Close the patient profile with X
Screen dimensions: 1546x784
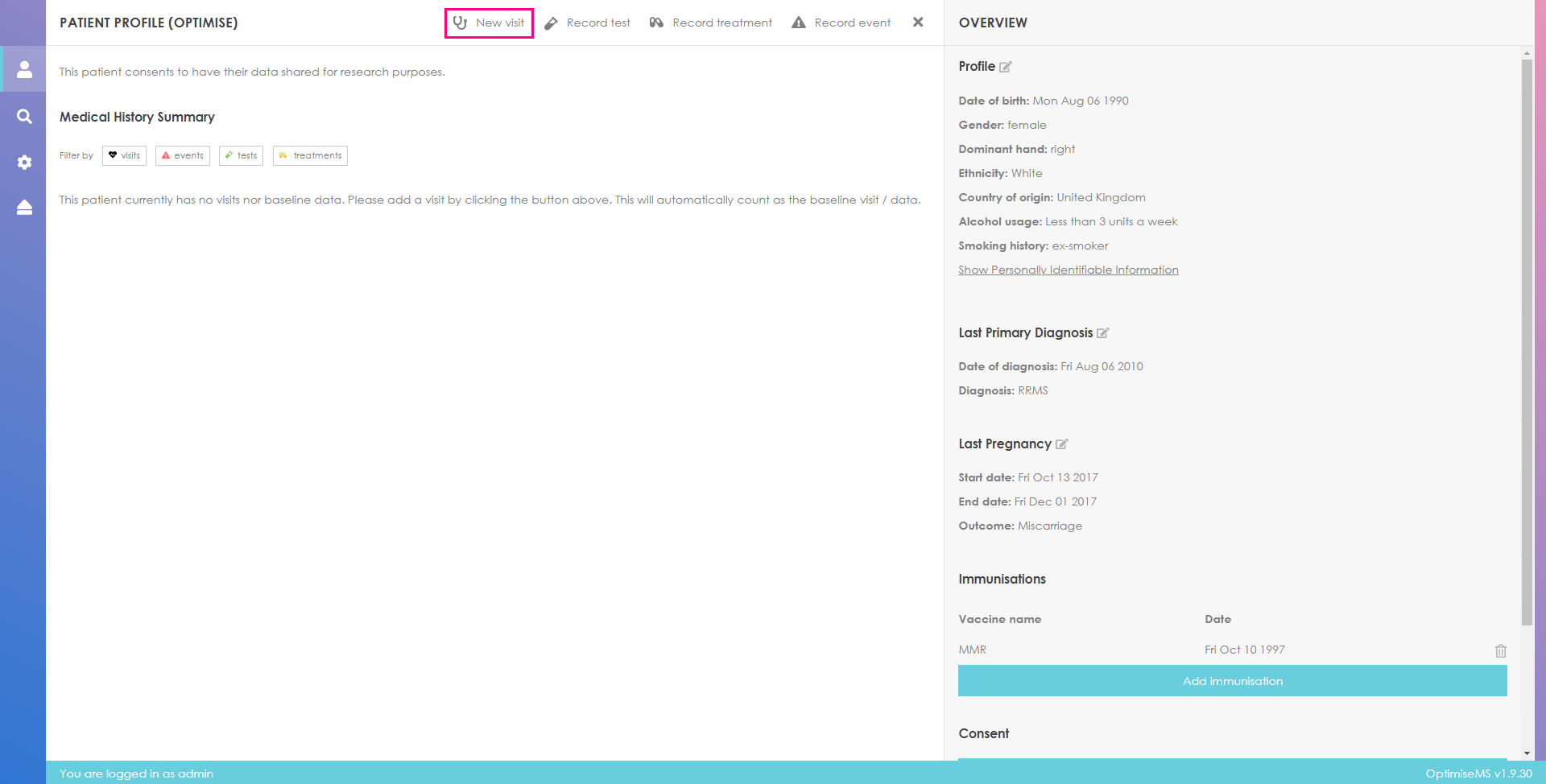pos(918,23)
